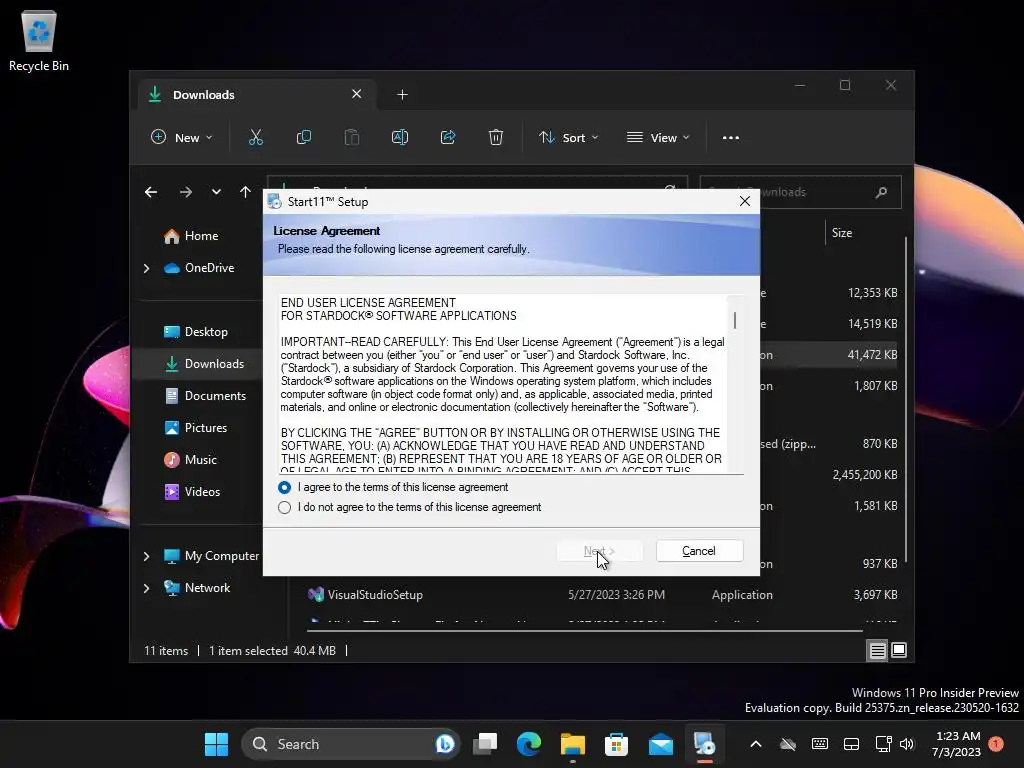Click the Cancel button in Start11 Setup
Image resolution: width=1024 pixels, height=768 pixels.
pos(699,551)
